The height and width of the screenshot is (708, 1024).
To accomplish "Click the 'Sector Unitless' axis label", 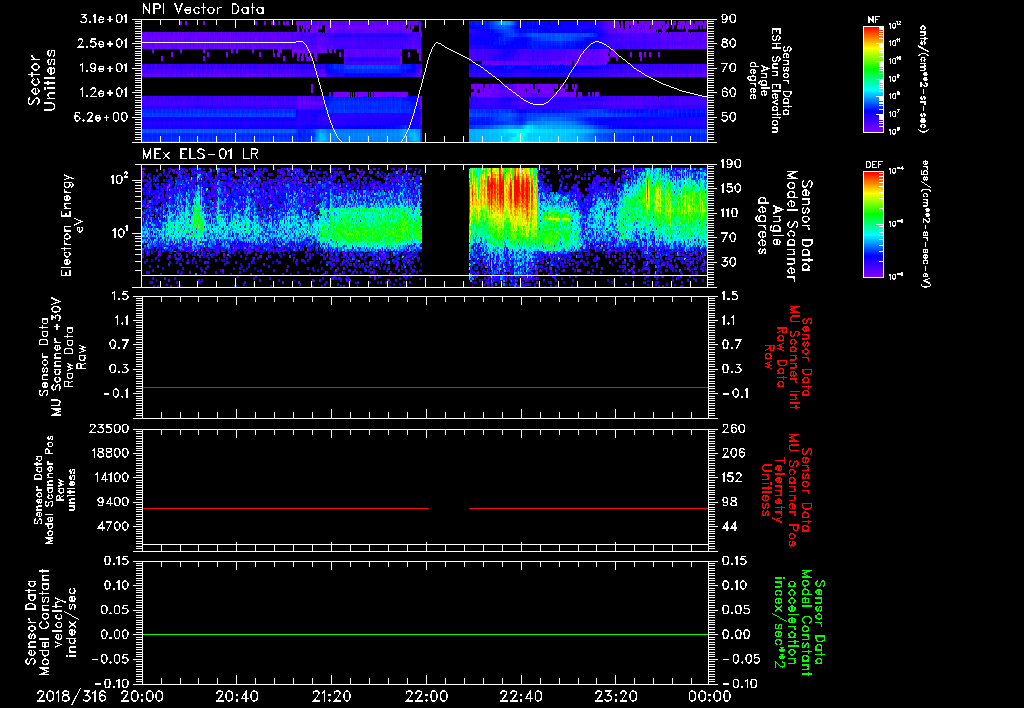I will click(x=42, y=80).
